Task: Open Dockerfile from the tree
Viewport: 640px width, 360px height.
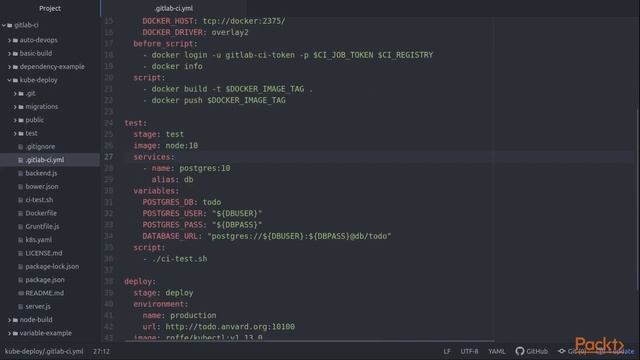Action: click(x=41, y=213)
